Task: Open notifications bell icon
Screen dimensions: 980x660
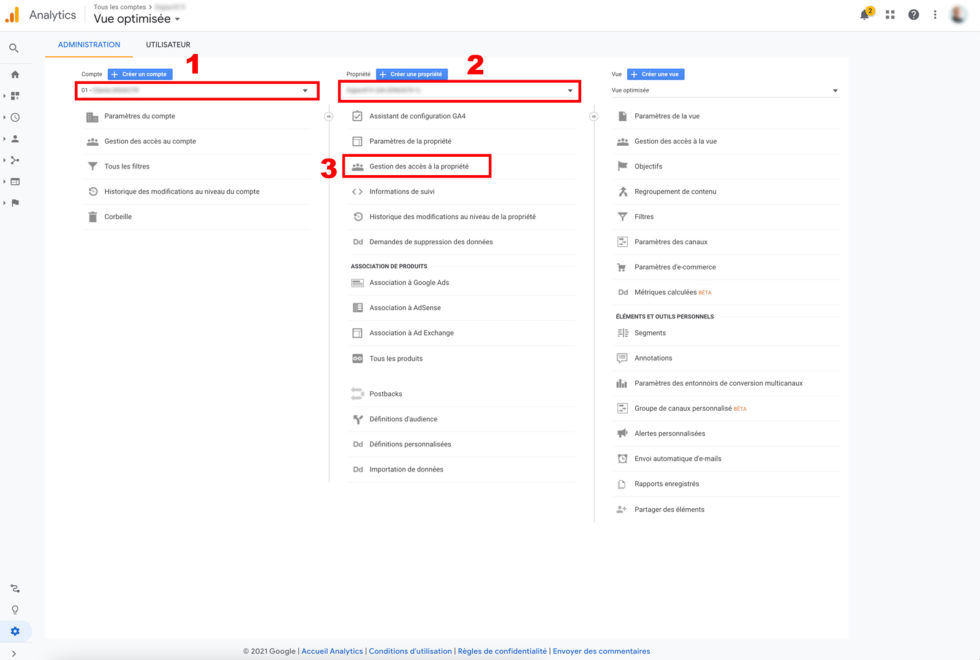Action: [865, 15]
